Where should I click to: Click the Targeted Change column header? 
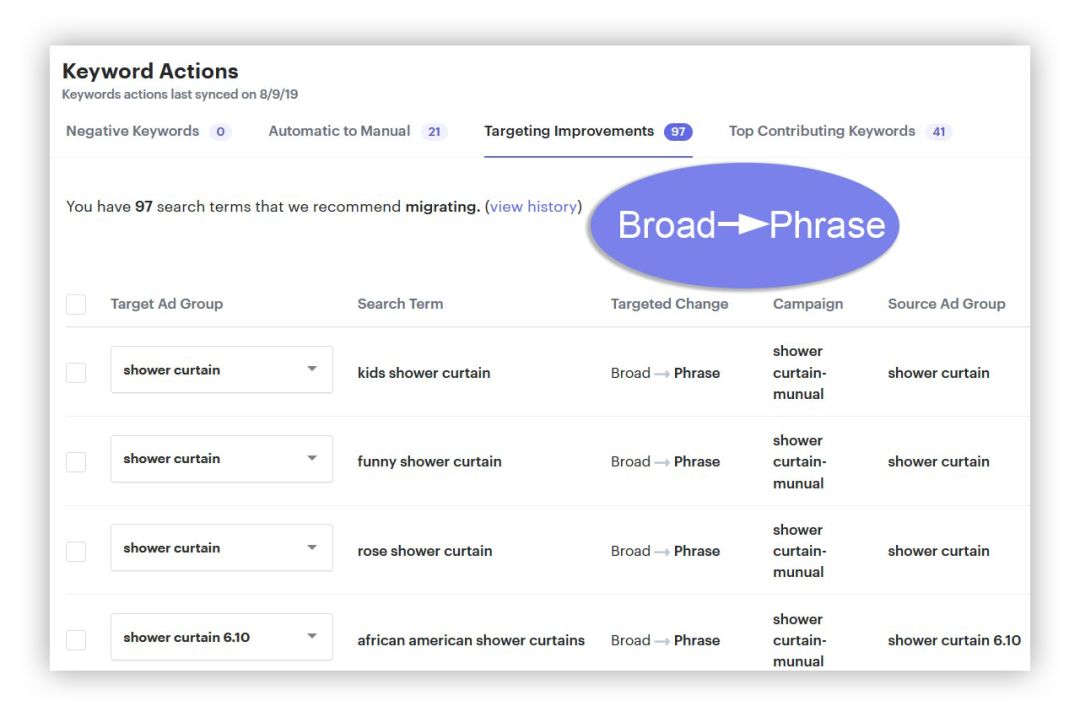(669, 304)
